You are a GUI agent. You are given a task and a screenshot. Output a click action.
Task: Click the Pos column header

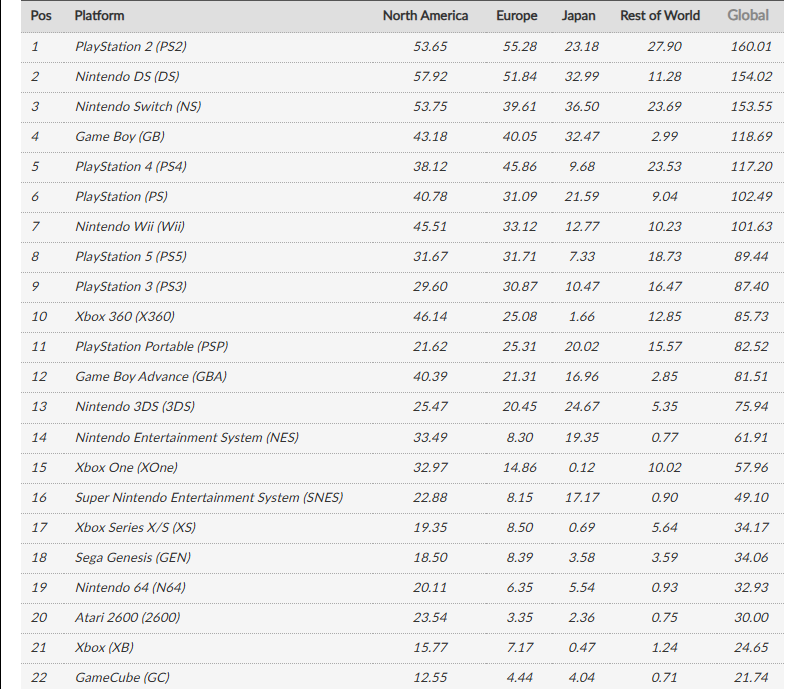[41, 15]
